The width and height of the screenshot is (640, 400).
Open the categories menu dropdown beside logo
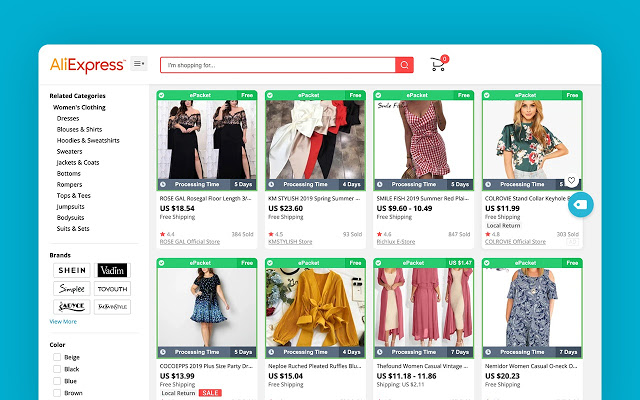(140, 64)
